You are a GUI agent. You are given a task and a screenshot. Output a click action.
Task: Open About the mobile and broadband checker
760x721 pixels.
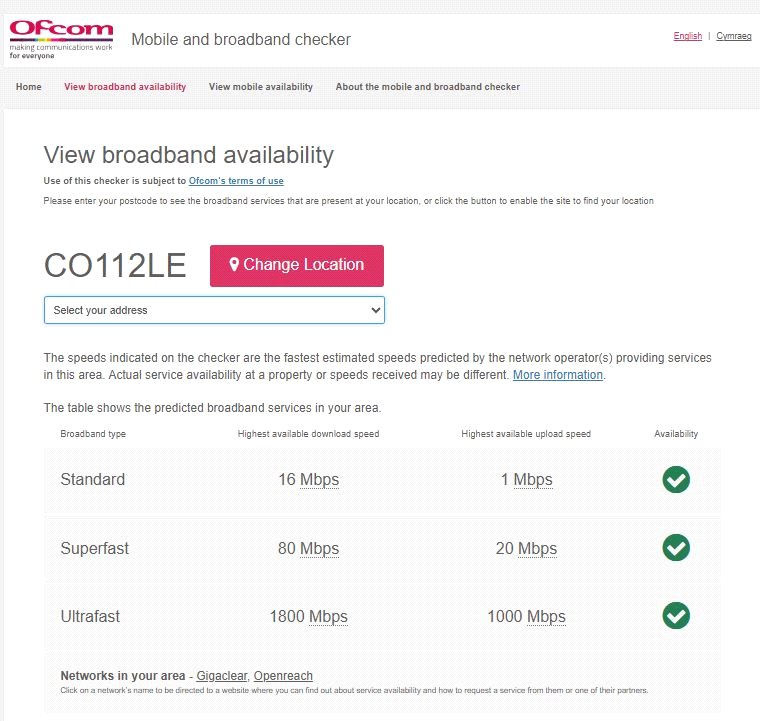427,87
